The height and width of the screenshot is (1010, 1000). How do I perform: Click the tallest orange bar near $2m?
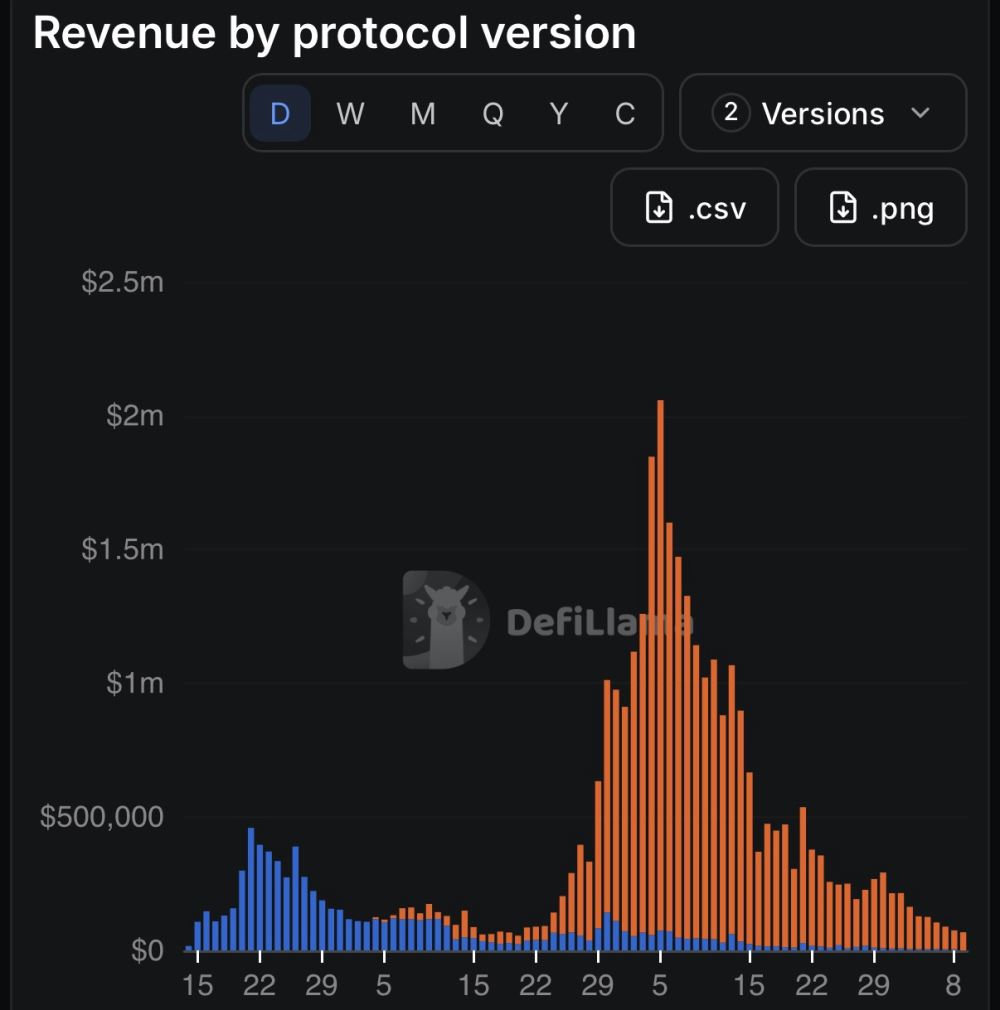660,666
